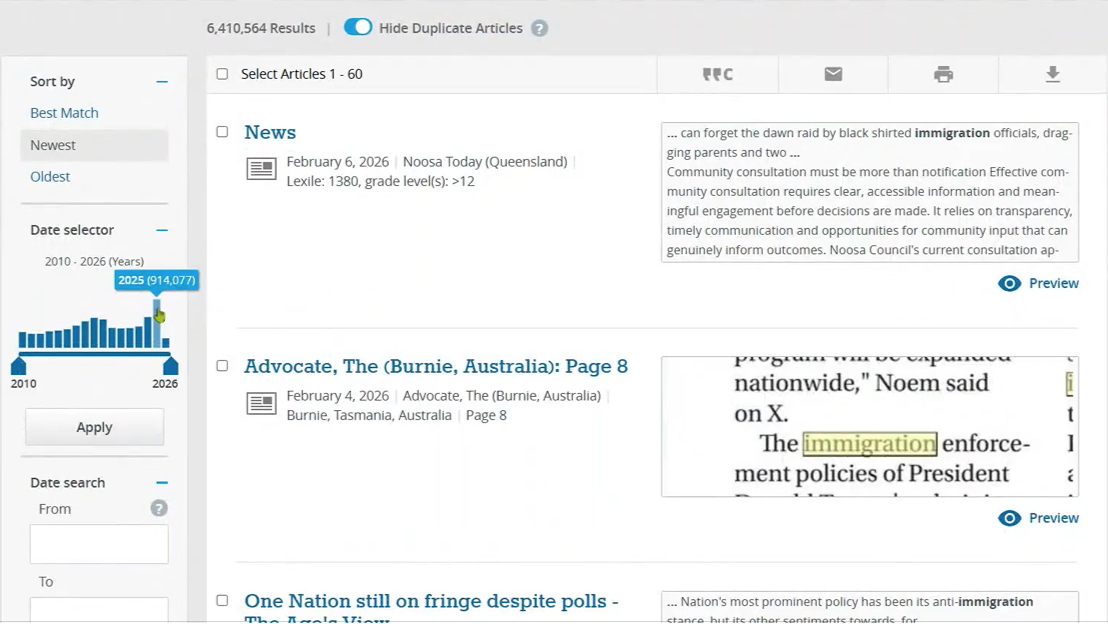Check box for One Nation still on fringe article
Screen dimensions: 1108x624
click(x=222, y=600)
